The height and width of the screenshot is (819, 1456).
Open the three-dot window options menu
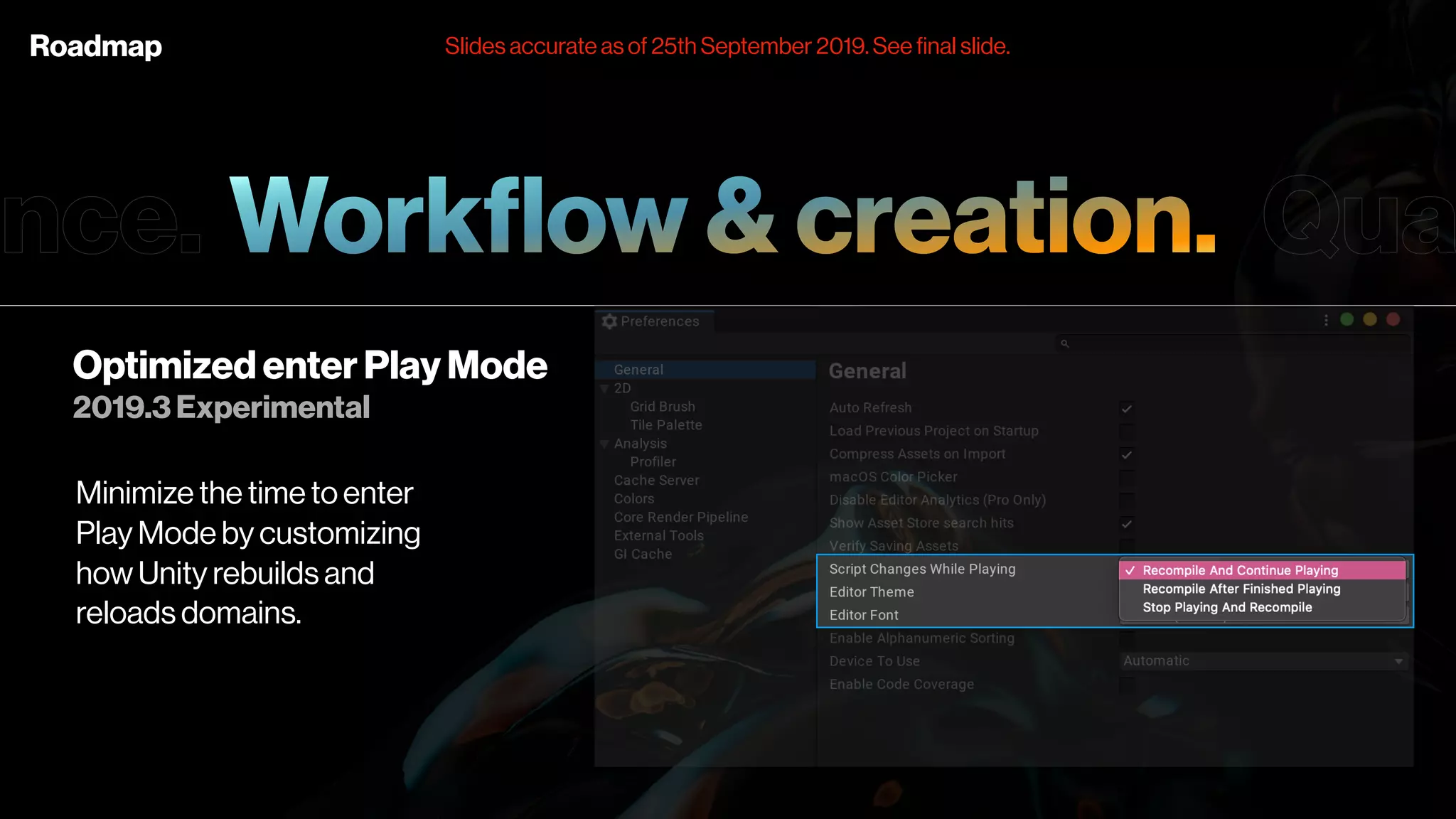1326,320
